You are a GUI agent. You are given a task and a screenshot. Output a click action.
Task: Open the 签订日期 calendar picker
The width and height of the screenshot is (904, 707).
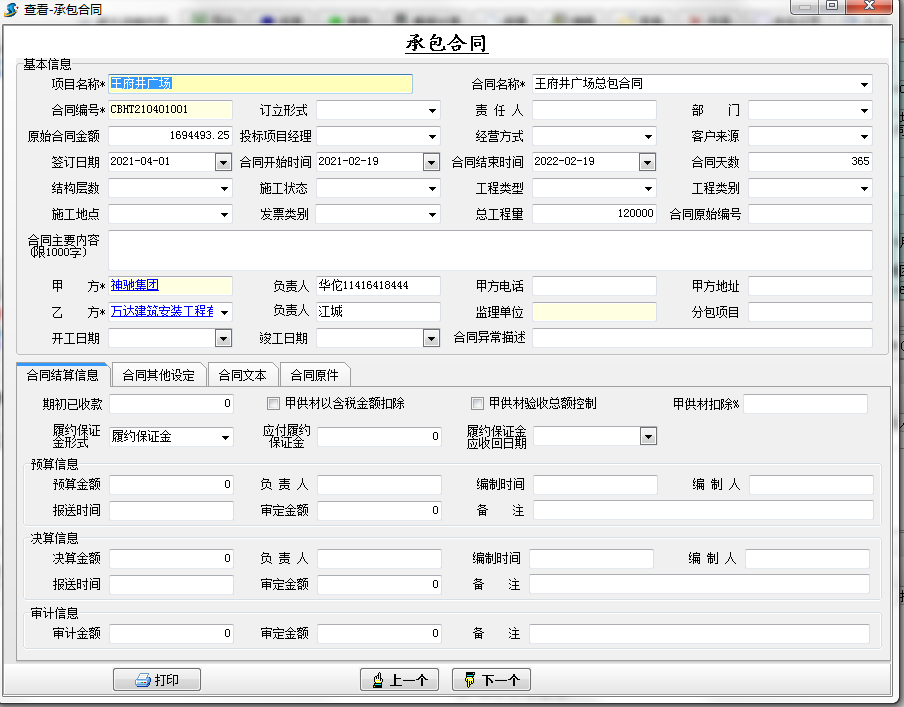(223, 162)
